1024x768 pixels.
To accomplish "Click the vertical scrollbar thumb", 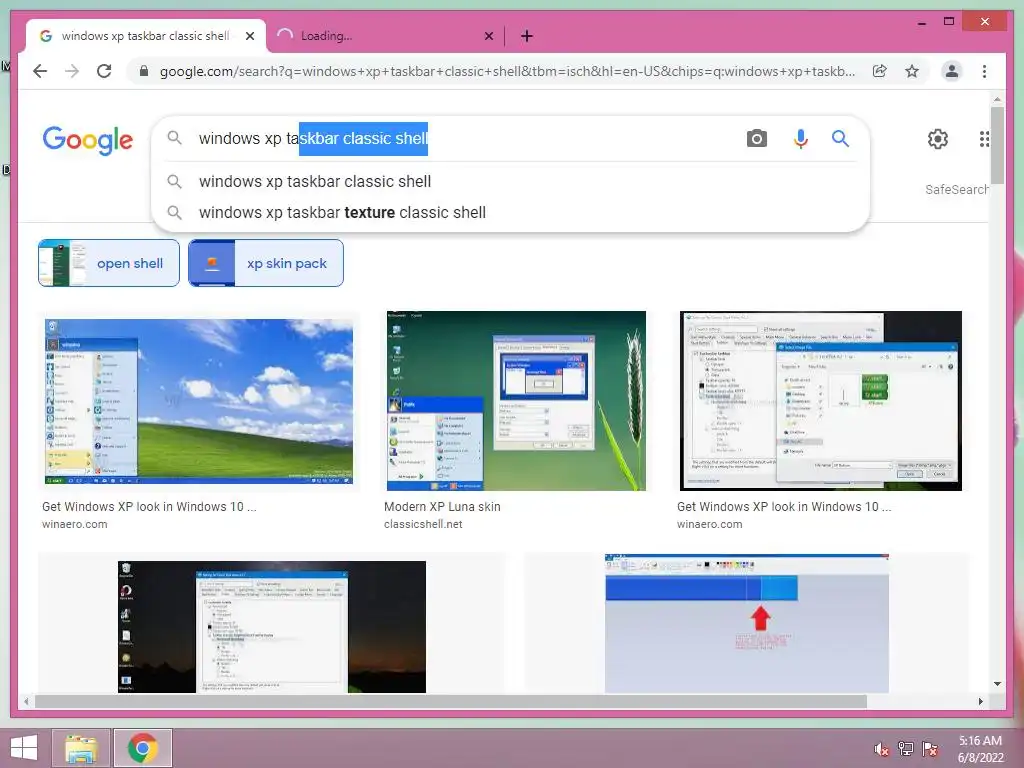I will 997,145.
